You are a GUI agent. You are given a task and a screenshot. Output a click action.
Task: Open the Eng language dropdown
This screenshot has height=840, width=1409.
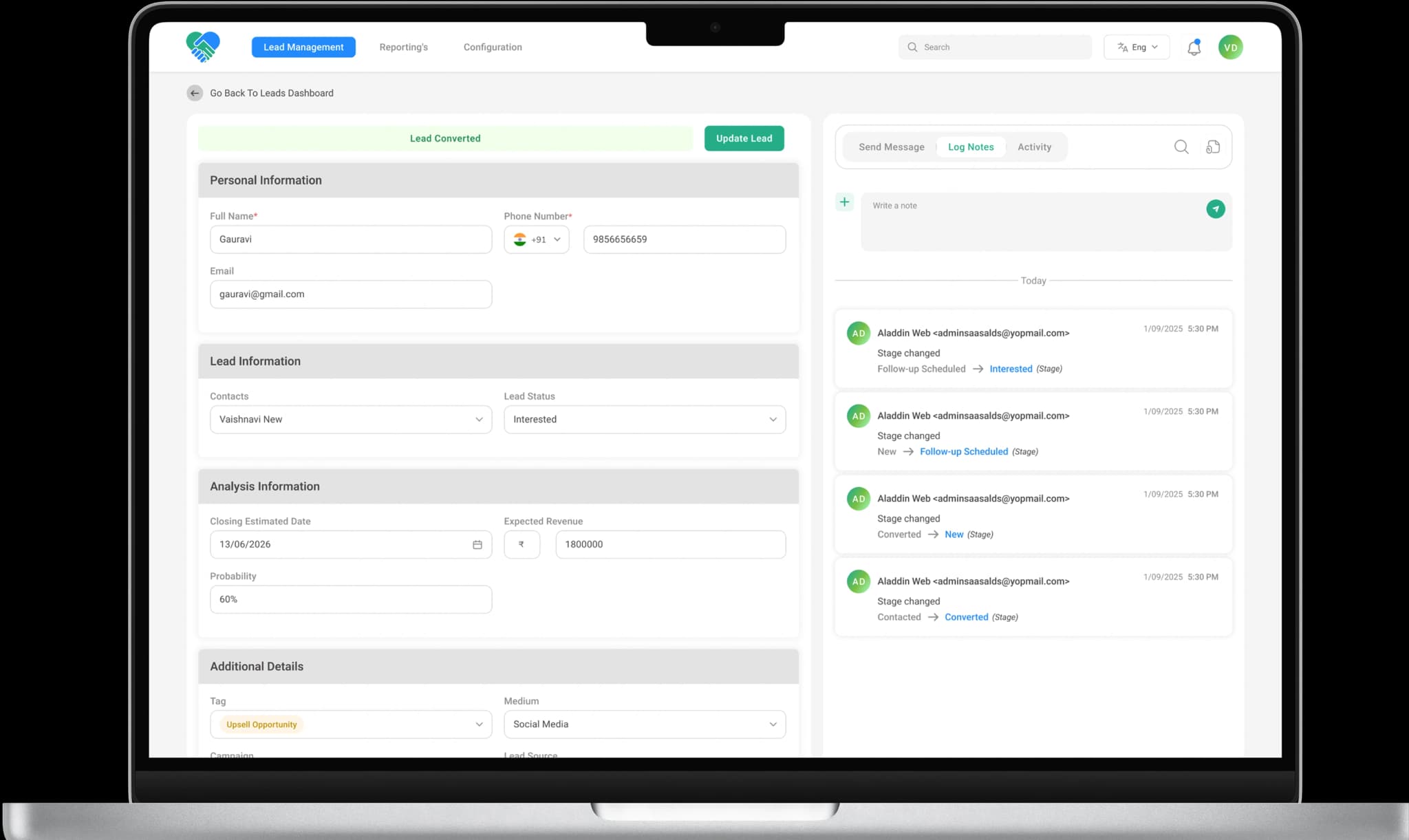tap(1137, 47)
